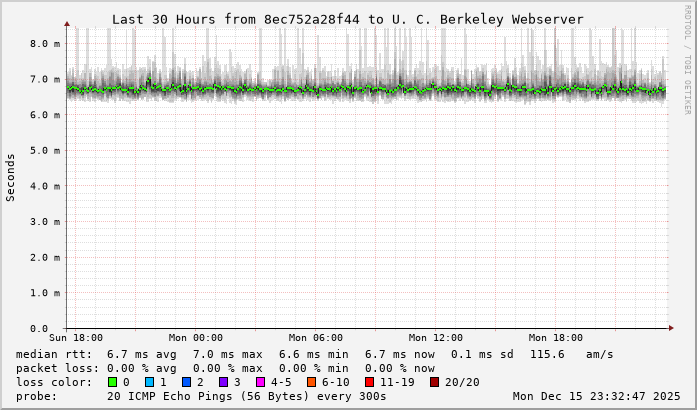697x410 pixels.
Task: Click the graph title mentioning Berkeley Webserver
Action: coord(347,19)
